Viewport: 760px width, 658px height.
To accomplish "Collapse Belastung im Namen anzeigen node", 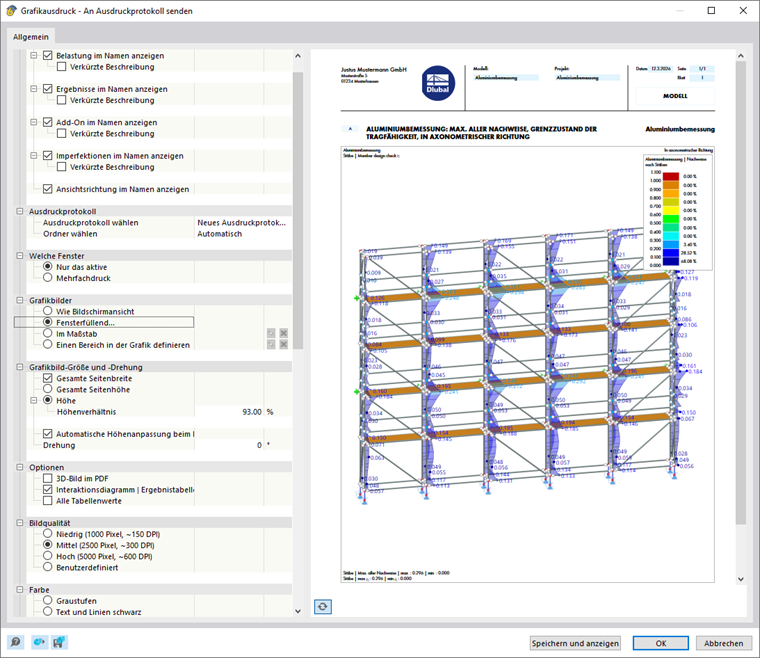I will pos(34,55).
